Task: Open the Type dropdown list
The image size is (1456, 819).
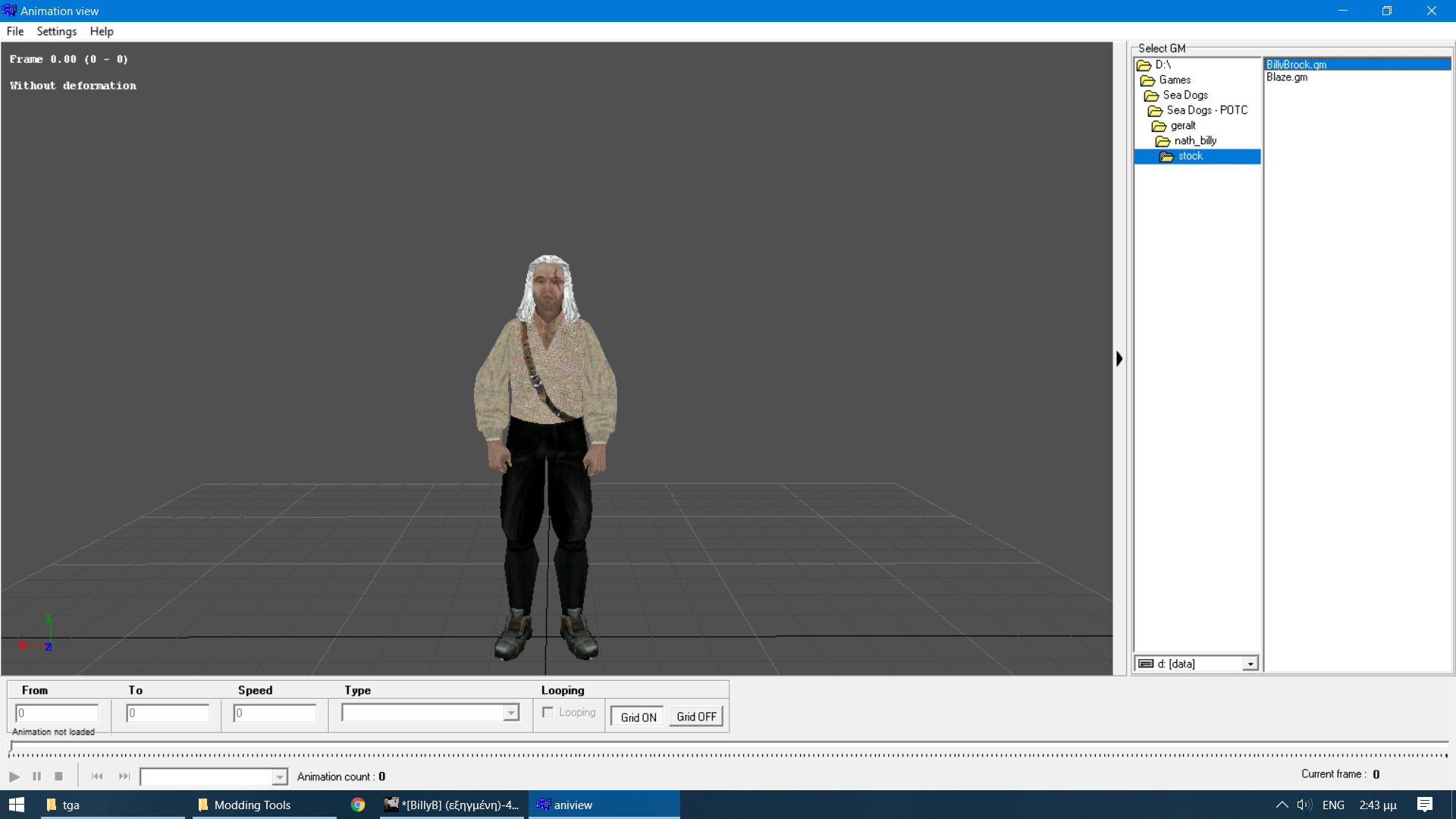Action: pos(511,713)
